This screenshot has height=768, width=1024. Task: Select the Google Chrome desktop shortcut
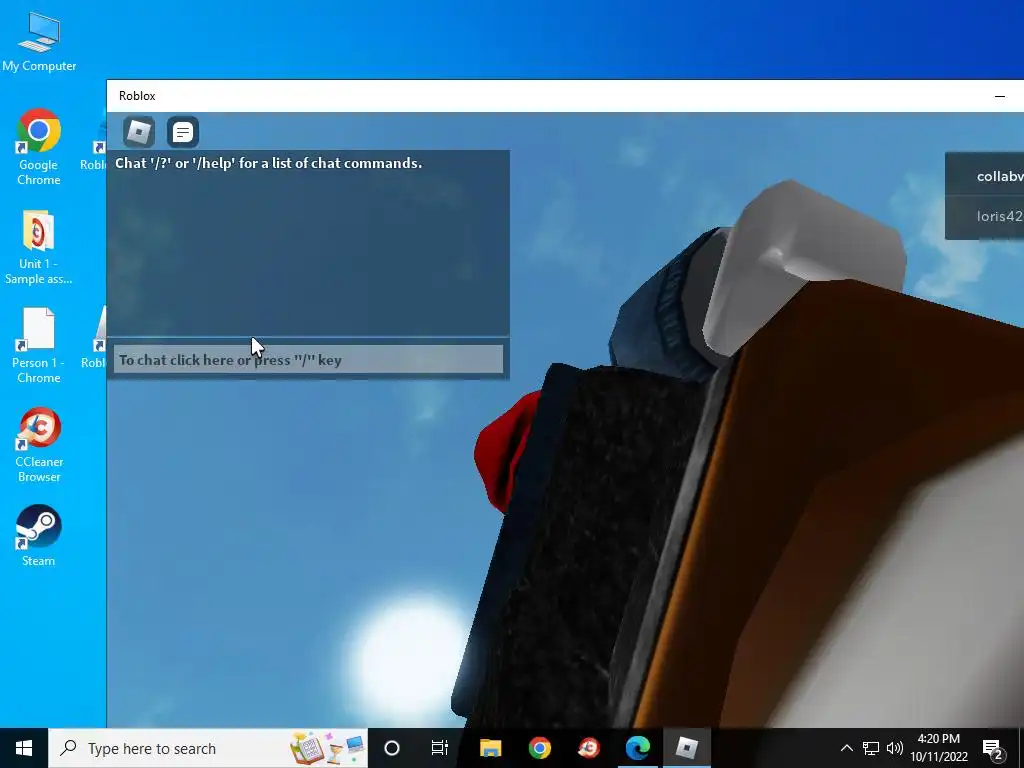[39, 148]
